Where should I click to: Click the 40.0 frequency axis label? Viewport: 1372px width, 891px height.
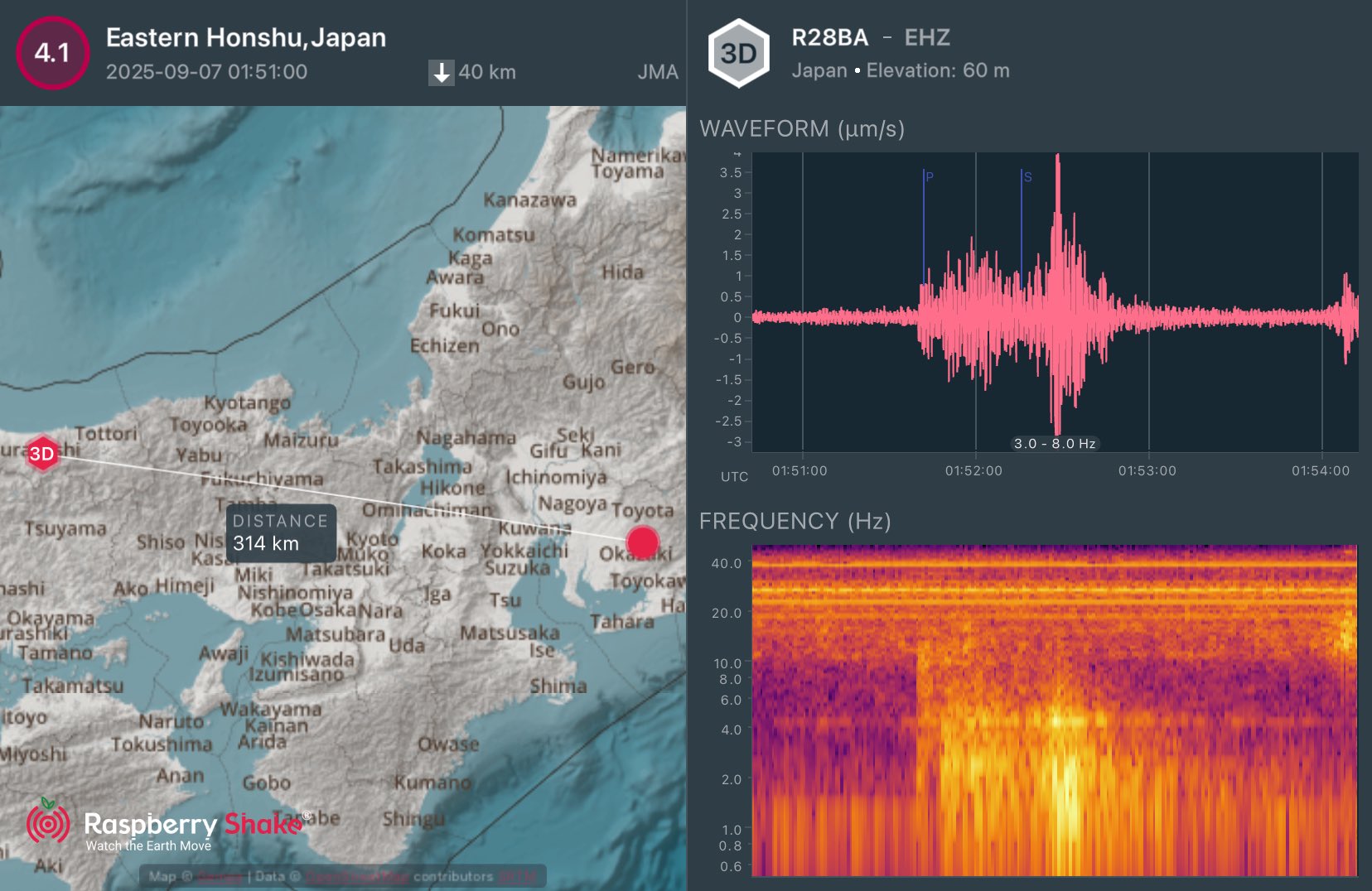click(726, 563)
